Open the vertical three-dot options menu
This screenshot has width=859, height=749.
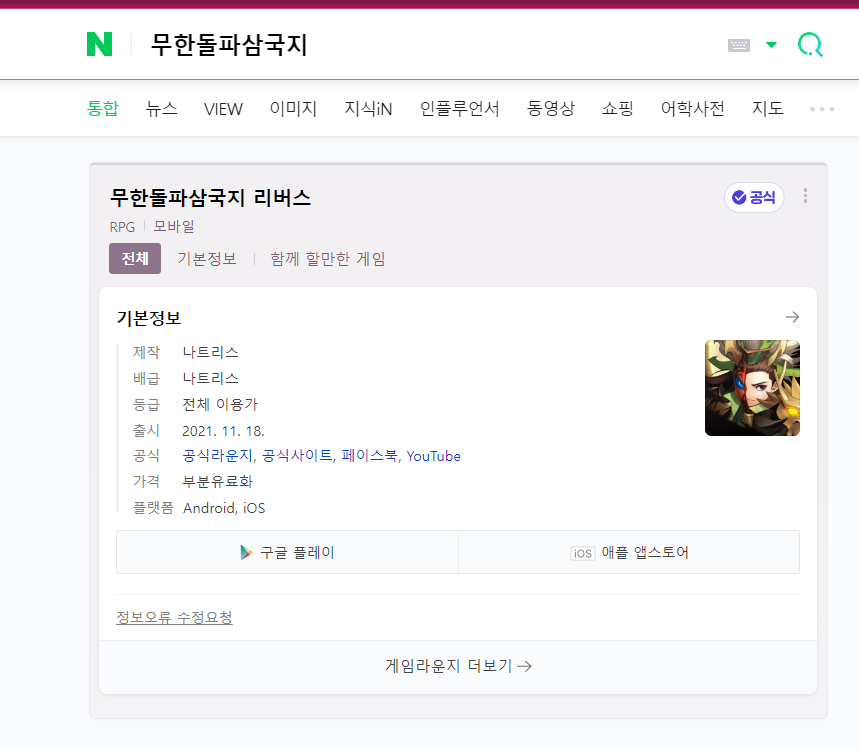805,196
